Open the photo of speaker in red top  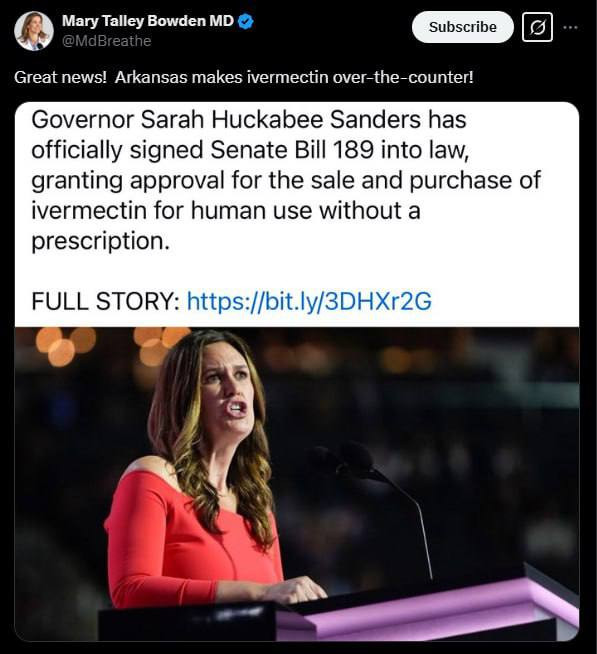click(297, 484)
